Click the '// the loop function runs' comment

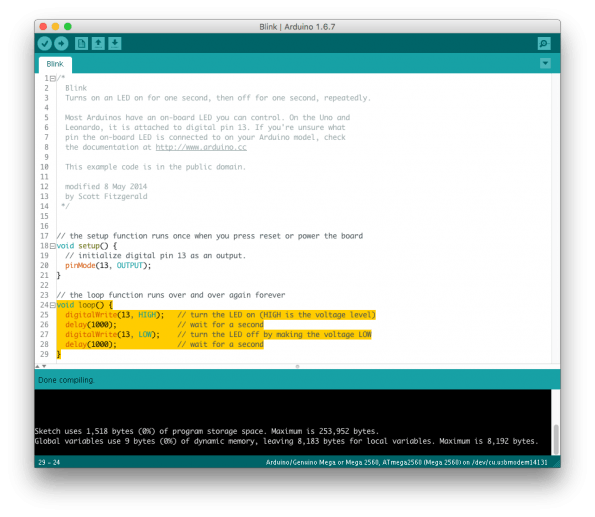click(x=171, y=295)
